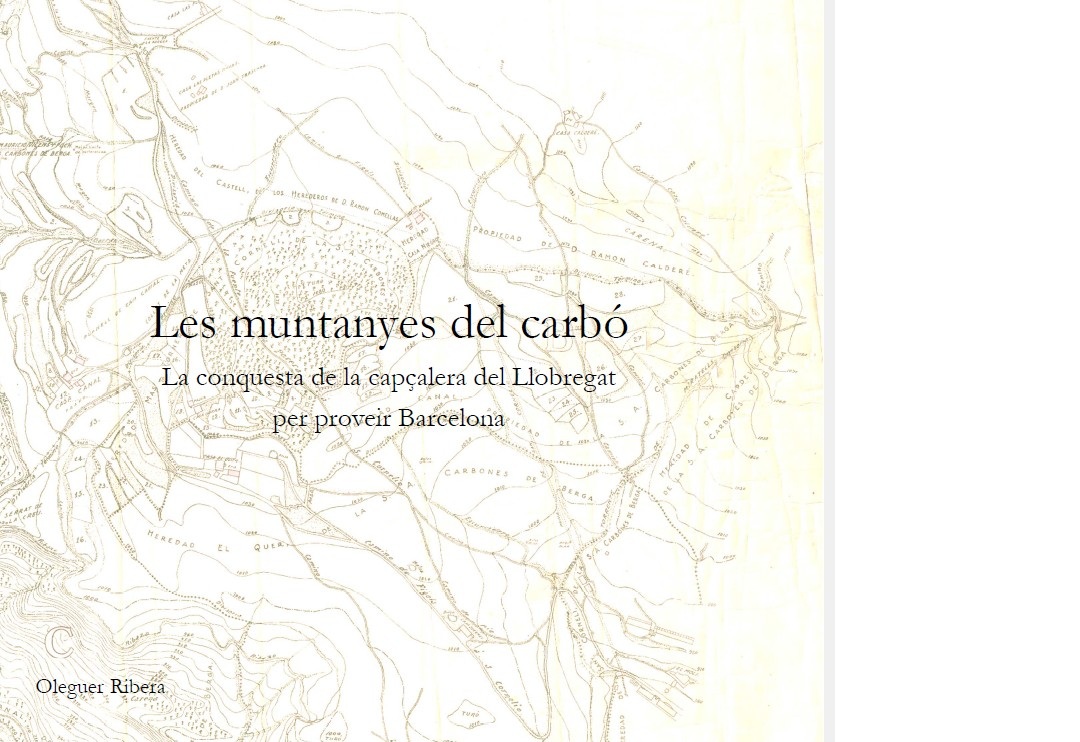Click the word 'Barcelona' in the subtitle
The width and height of the screenshot is (1080, 742).
click(x=451, y=418)
